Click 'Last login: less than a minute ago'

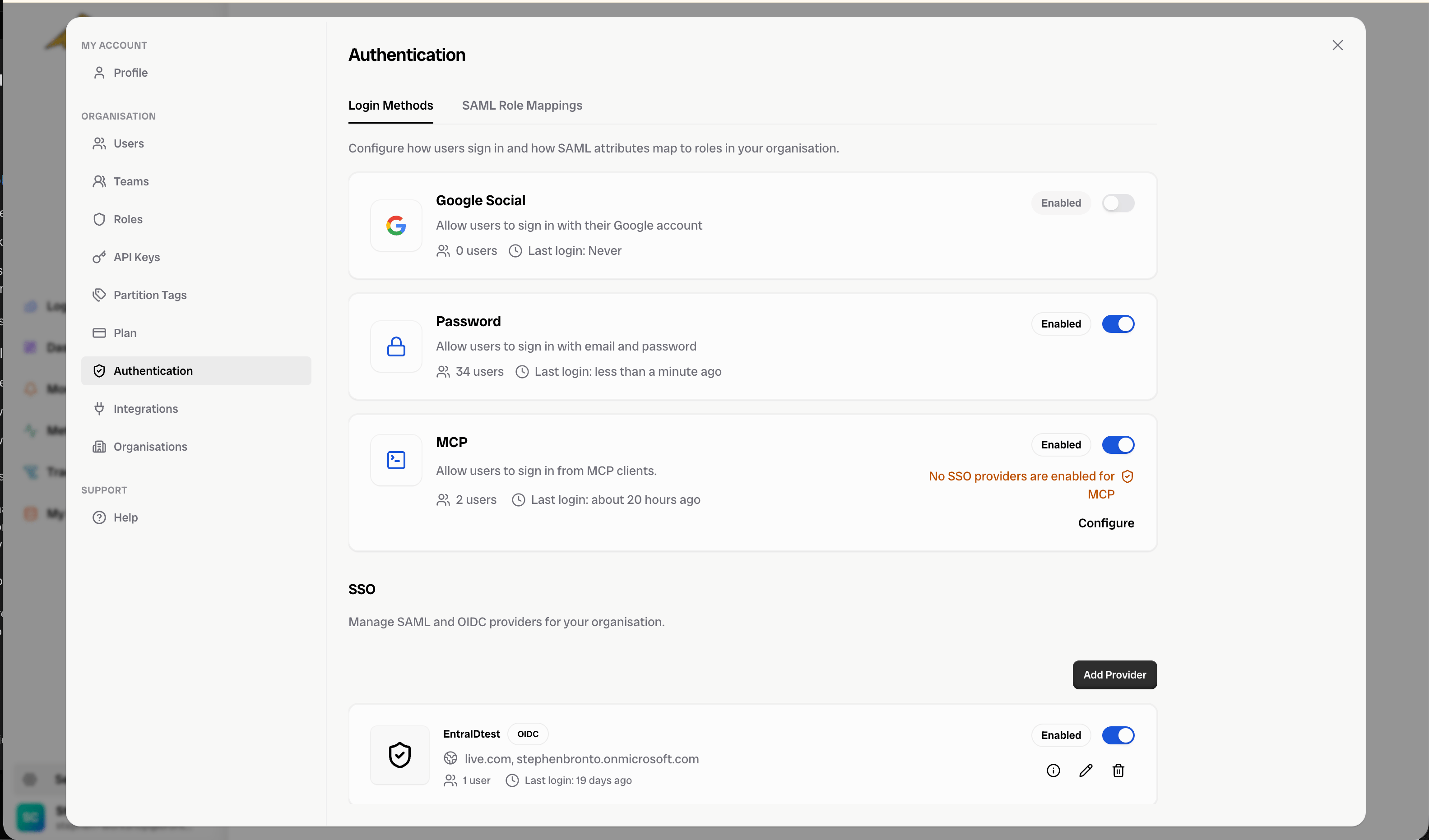coord(628,372)
